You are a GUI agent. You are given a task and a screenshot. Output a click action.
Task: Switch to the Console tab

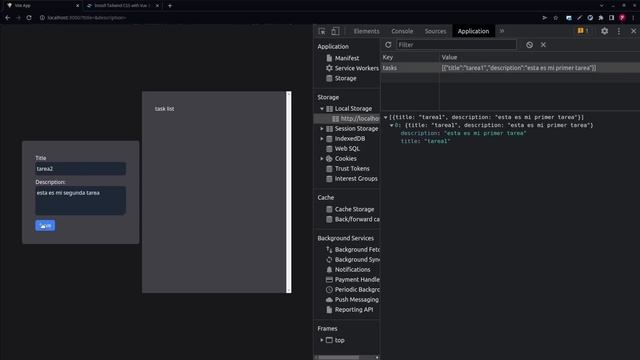tap(402, 31)
